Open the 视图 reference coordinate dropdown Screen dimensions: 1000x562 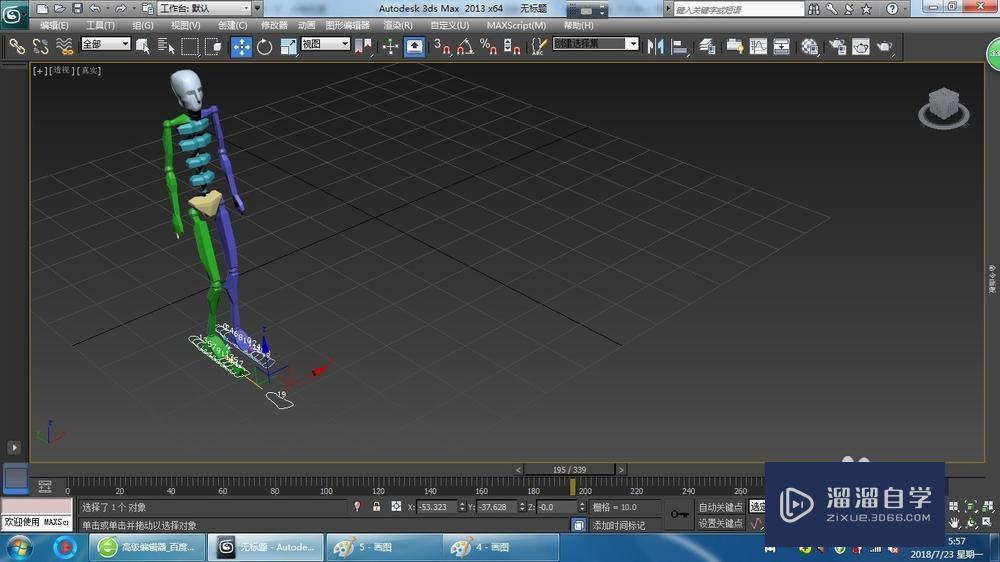coord(325,43)
